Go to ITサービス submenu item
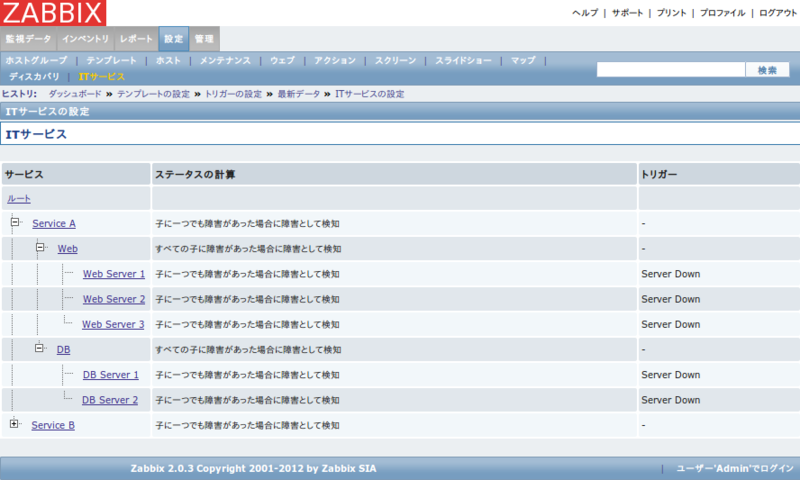The height and width of the screenshot is (480, 800). click(x=102, y=77)
